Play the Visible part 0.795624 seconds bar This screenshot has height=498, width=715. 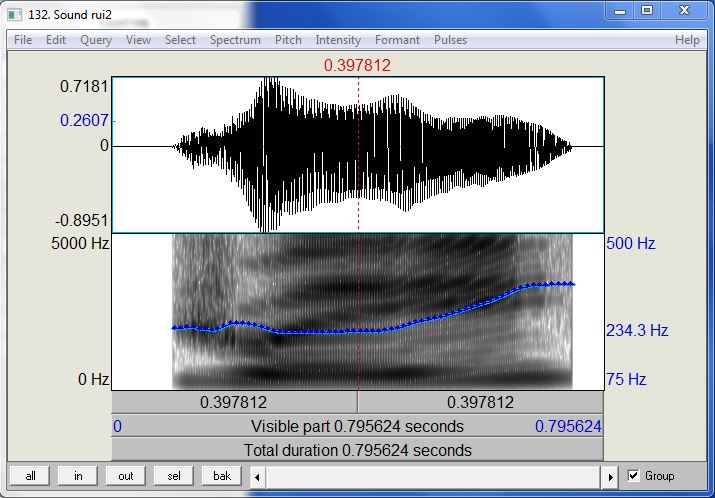[358, 426]
